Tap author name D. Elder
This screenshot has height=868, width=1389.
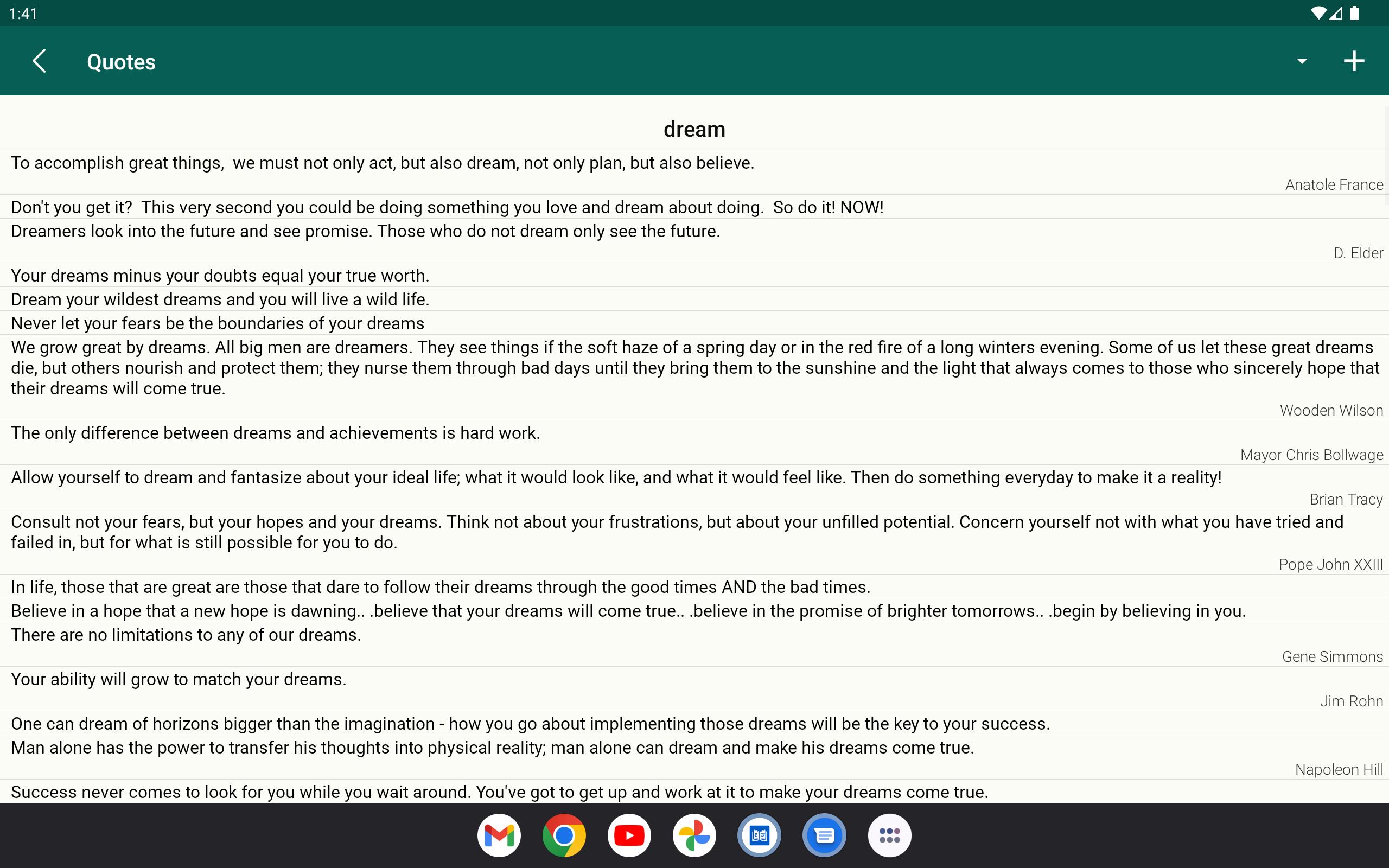(1358, 253)
